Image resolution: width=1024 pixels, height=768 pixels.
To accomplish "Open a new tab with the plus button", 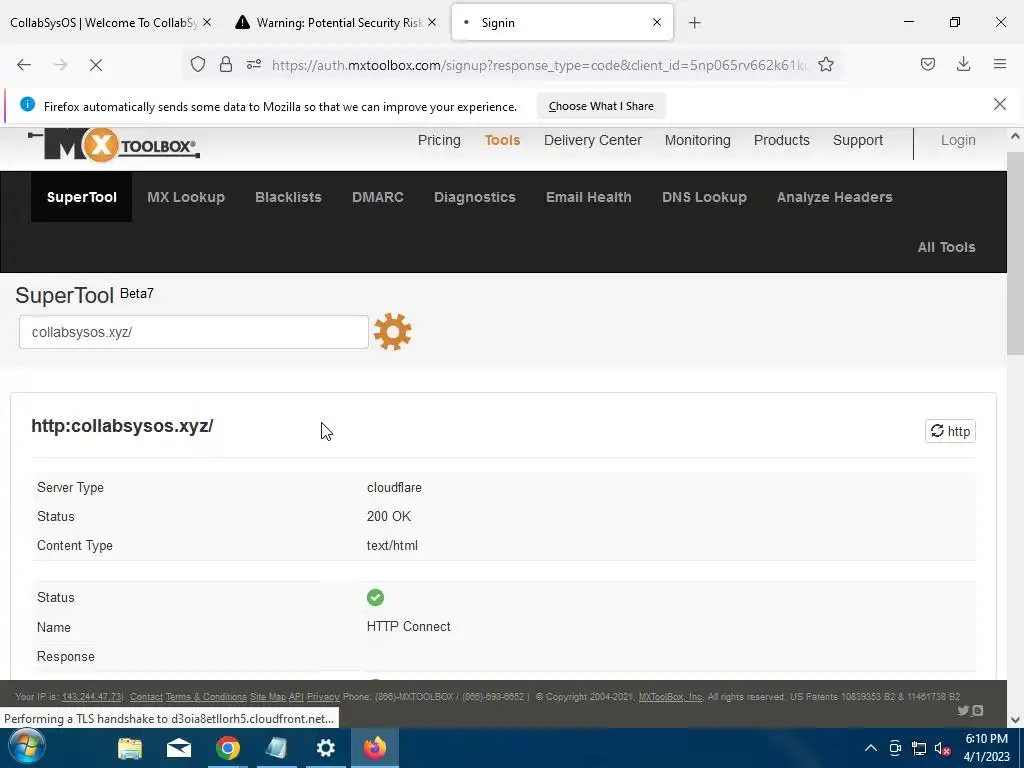I will click(694, 23).
